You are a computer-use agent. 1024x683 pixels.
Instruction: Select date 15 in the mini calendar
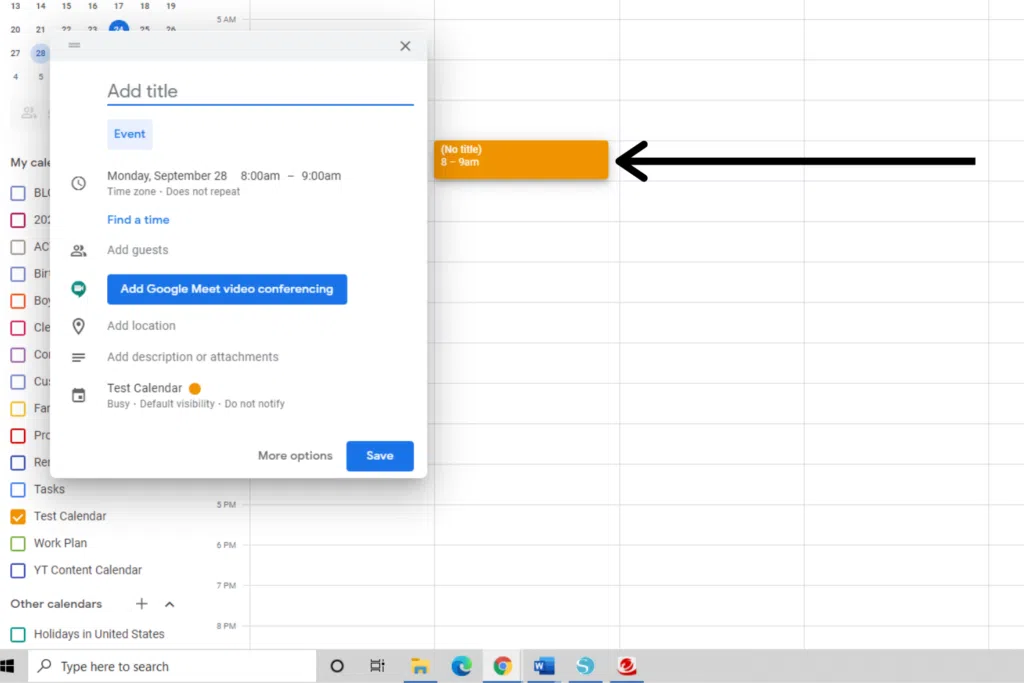[x=66, y=6]
